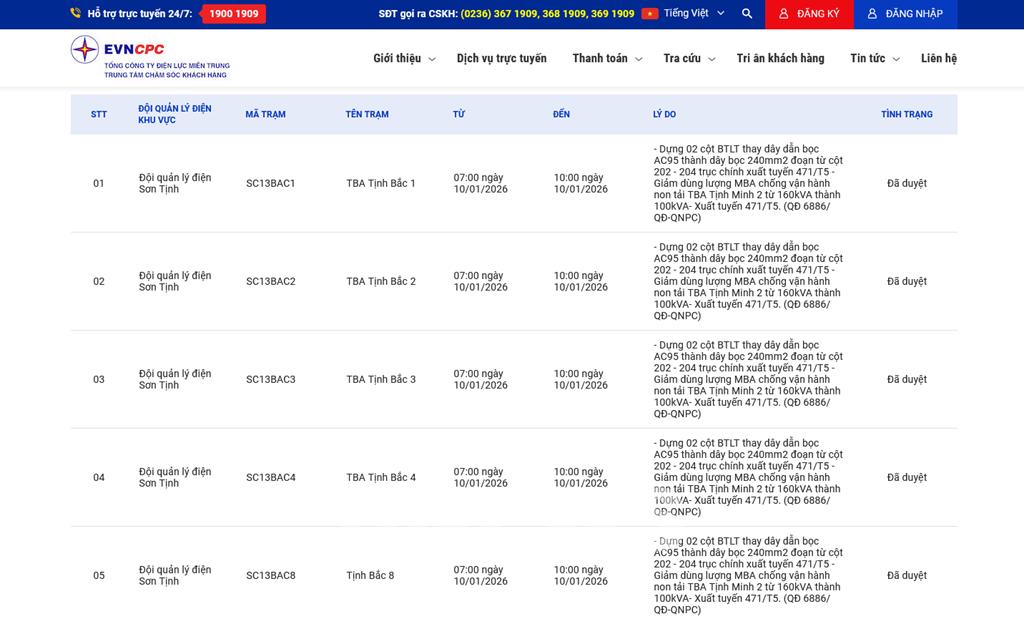Expand the Thanh toán menu
Screen dimensions: 1024x624
[x=607, y=59]
